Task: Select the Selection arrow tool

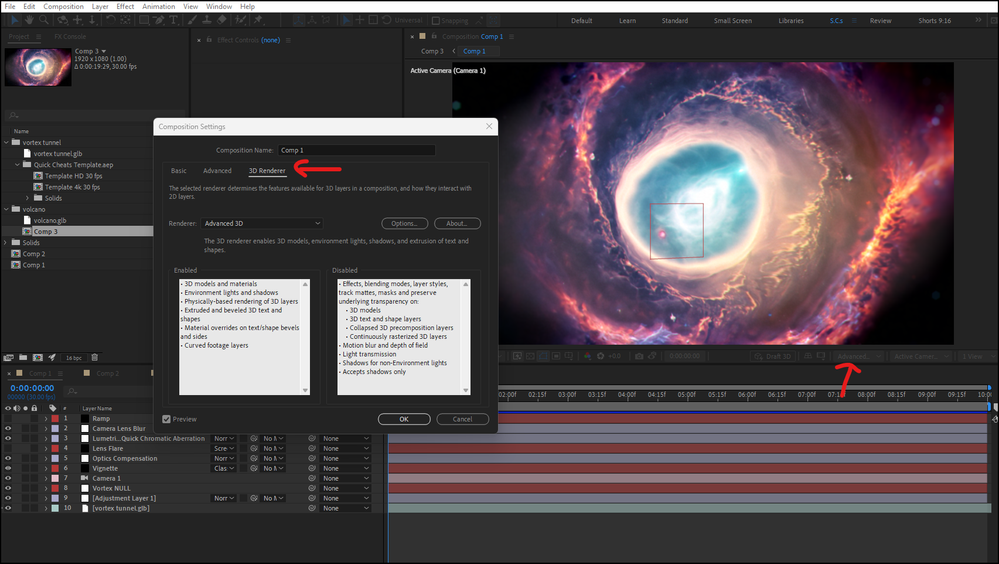Action: pos(15,20)
